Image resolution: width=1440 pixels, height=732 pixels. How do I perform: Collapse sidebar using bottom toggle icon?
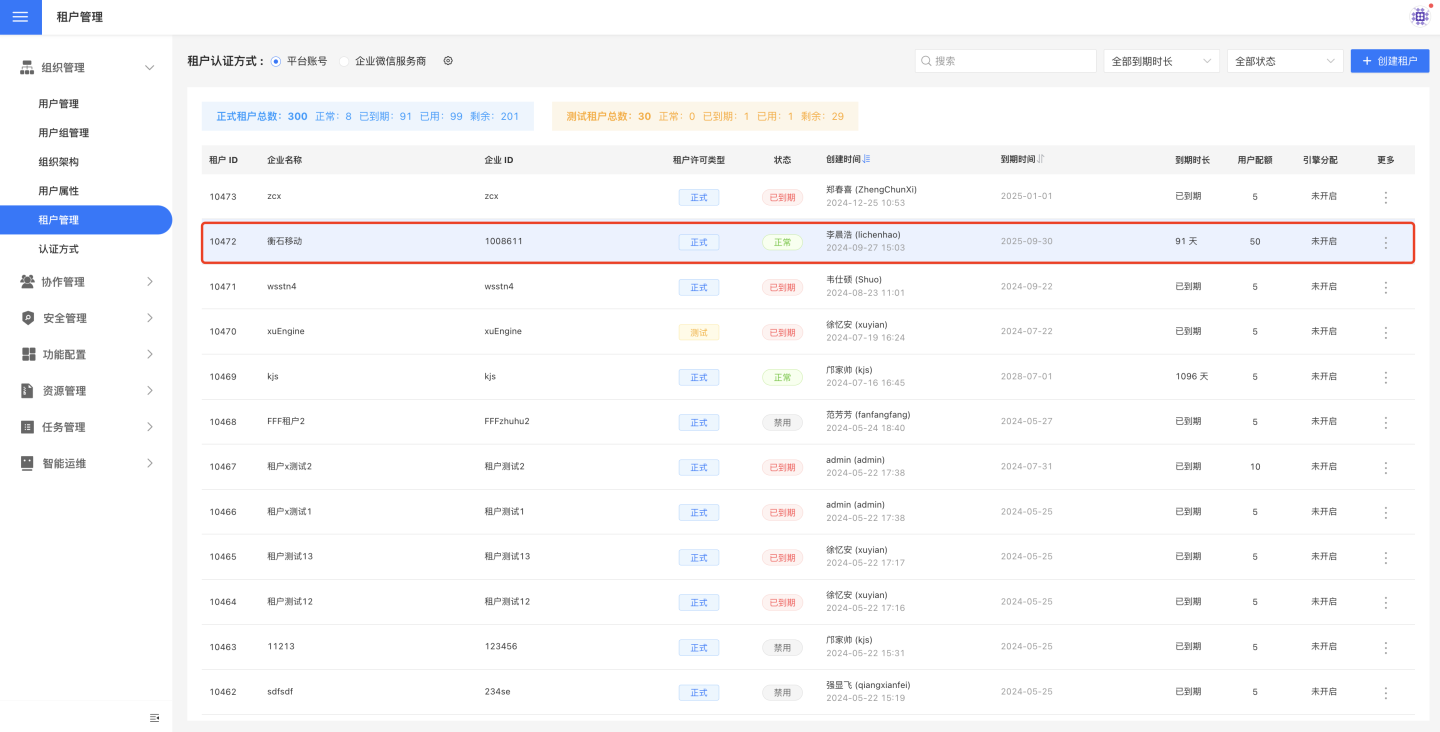coord(154,718)
